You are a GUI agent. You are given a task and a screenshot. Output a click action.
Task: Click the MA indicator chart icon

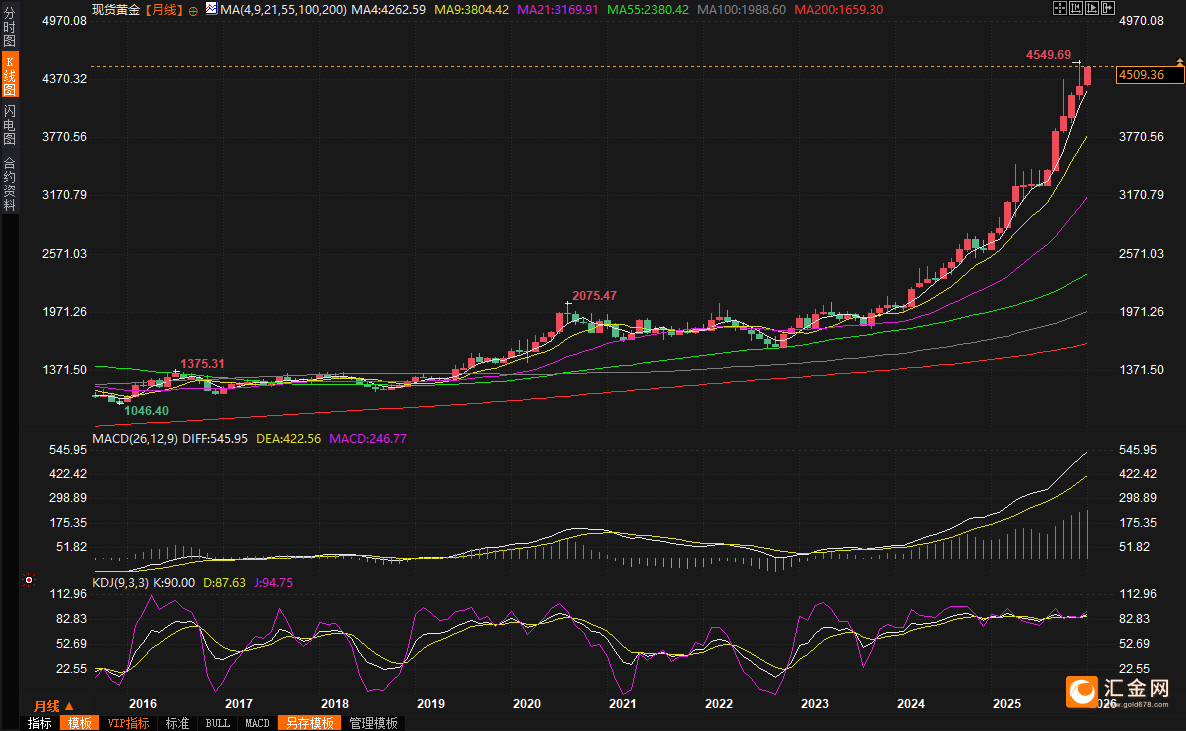210,9
